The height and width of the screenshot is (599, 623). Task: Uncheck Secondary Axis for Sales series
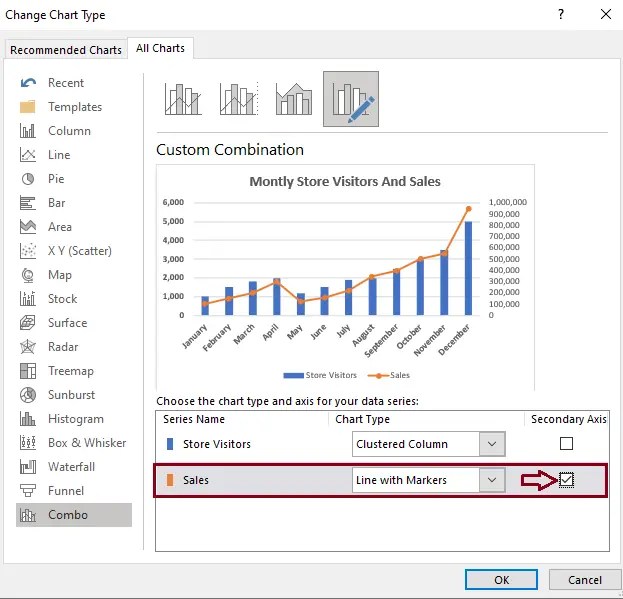click(566, 480)
